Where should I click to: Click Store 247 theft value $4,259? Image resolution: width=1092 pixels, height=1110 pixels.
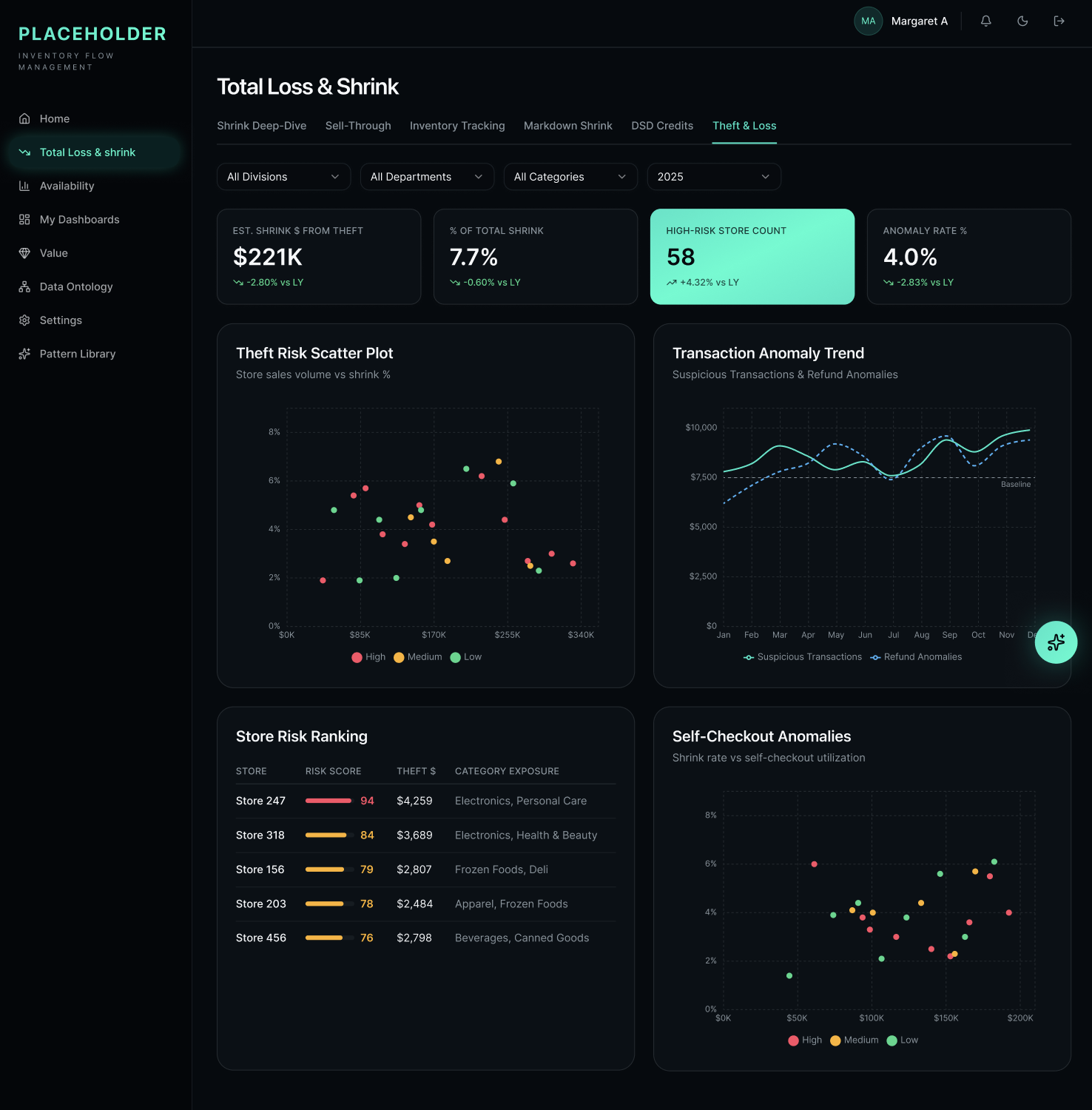414,801
